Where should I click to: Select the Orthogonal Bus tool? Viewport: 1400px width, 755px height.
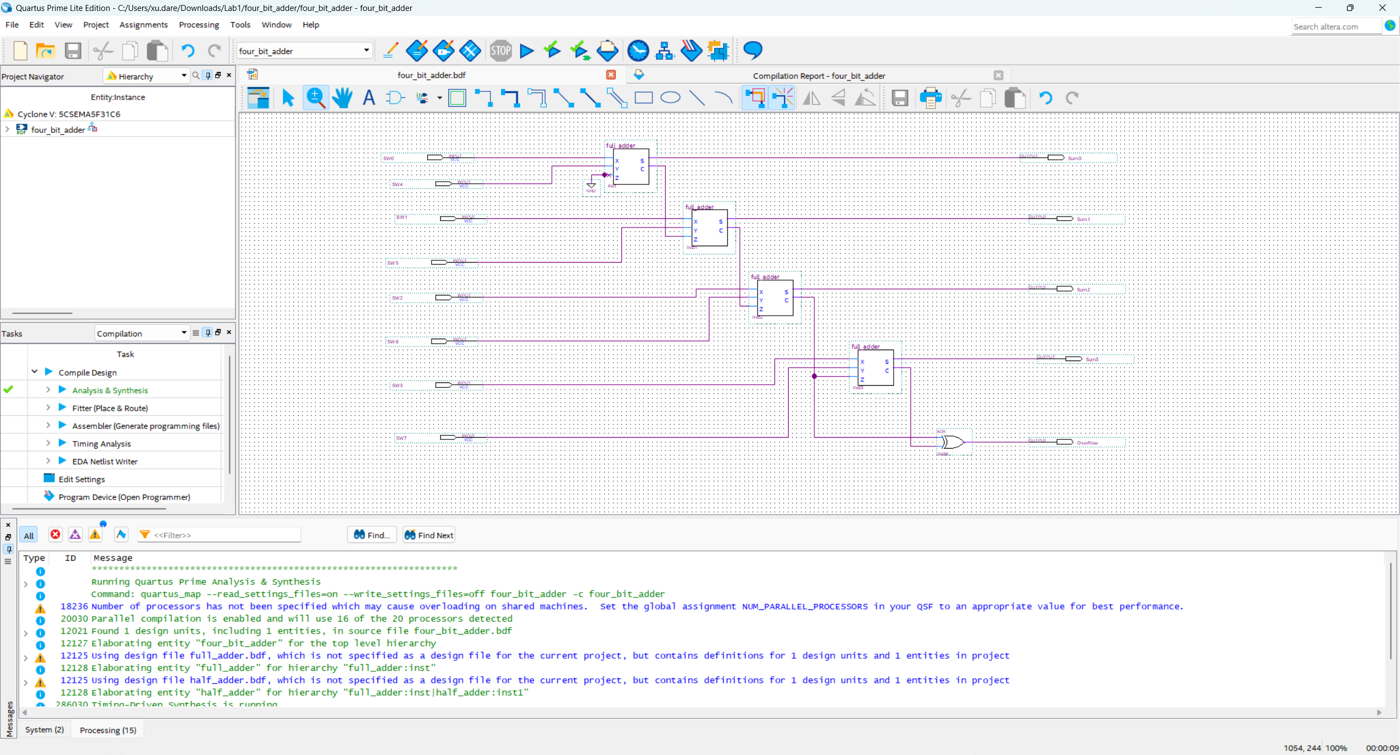(x=511, y=98)
